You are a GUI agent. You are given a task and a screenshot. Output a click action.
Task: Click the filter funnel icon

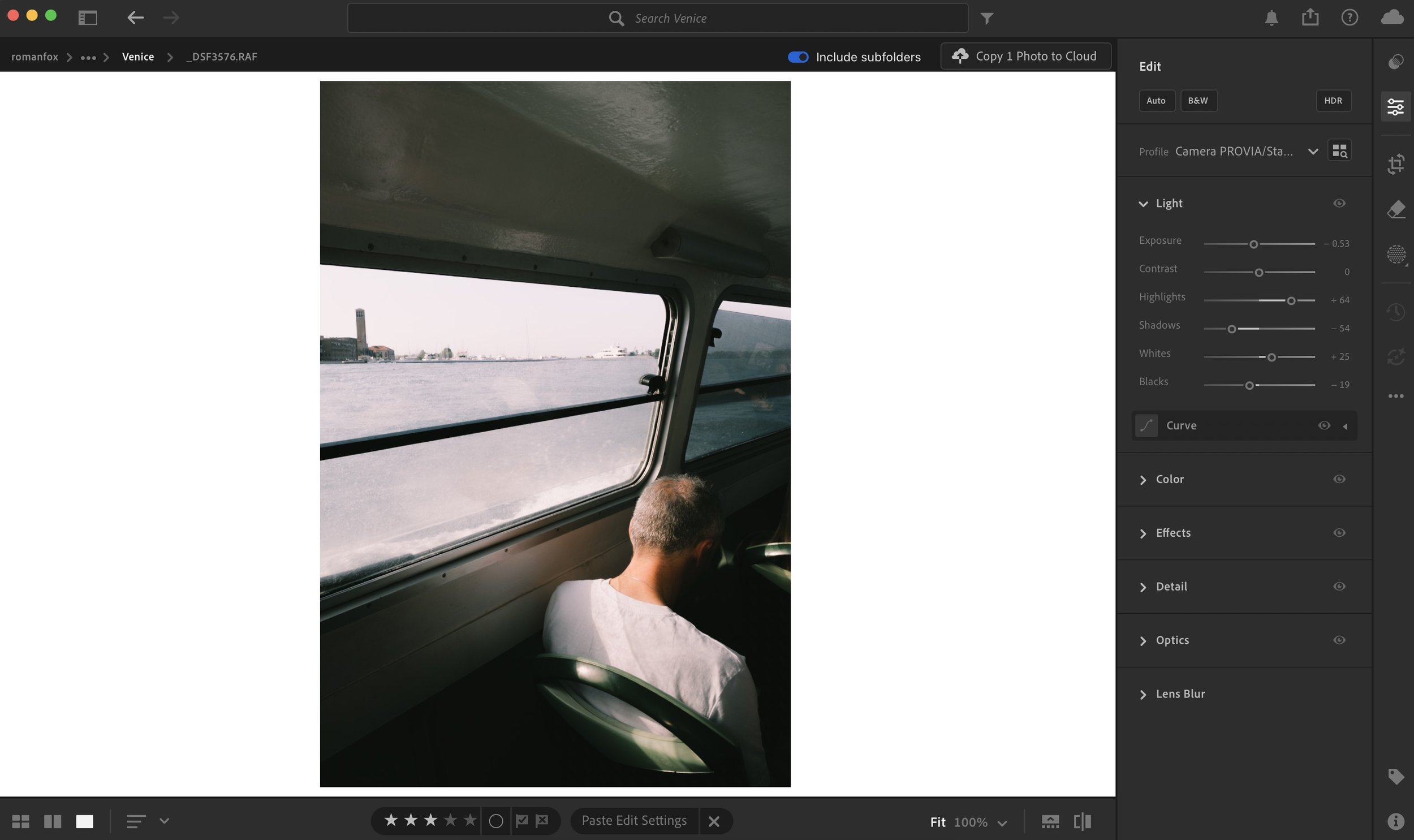point(986,19)
